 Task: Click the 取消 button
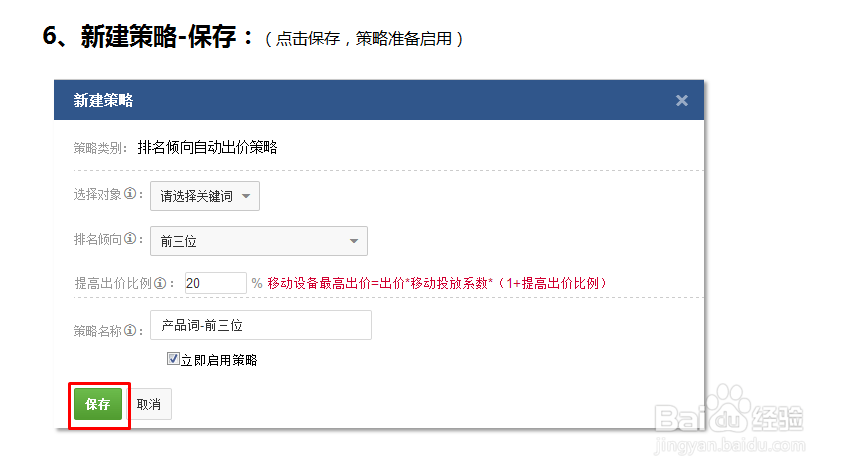[149, 404]
